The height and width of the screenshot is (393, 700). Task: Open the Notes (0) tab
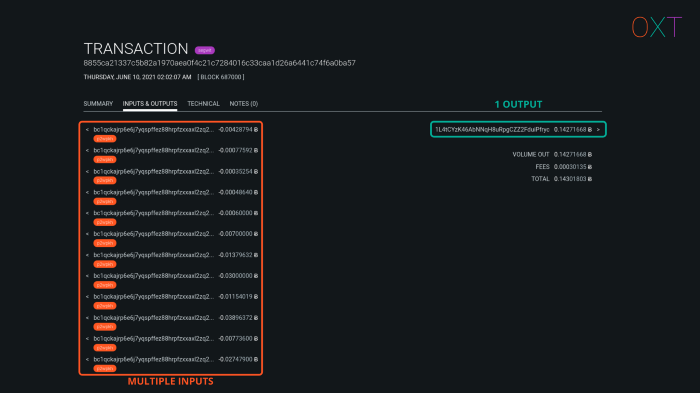tap(244, 104)
